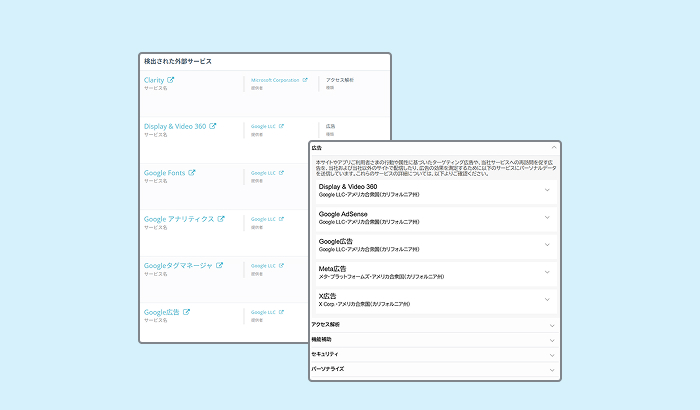The image size is (700, 410).
Task: Expand the X広告 entry
Action: click(547, 299)
